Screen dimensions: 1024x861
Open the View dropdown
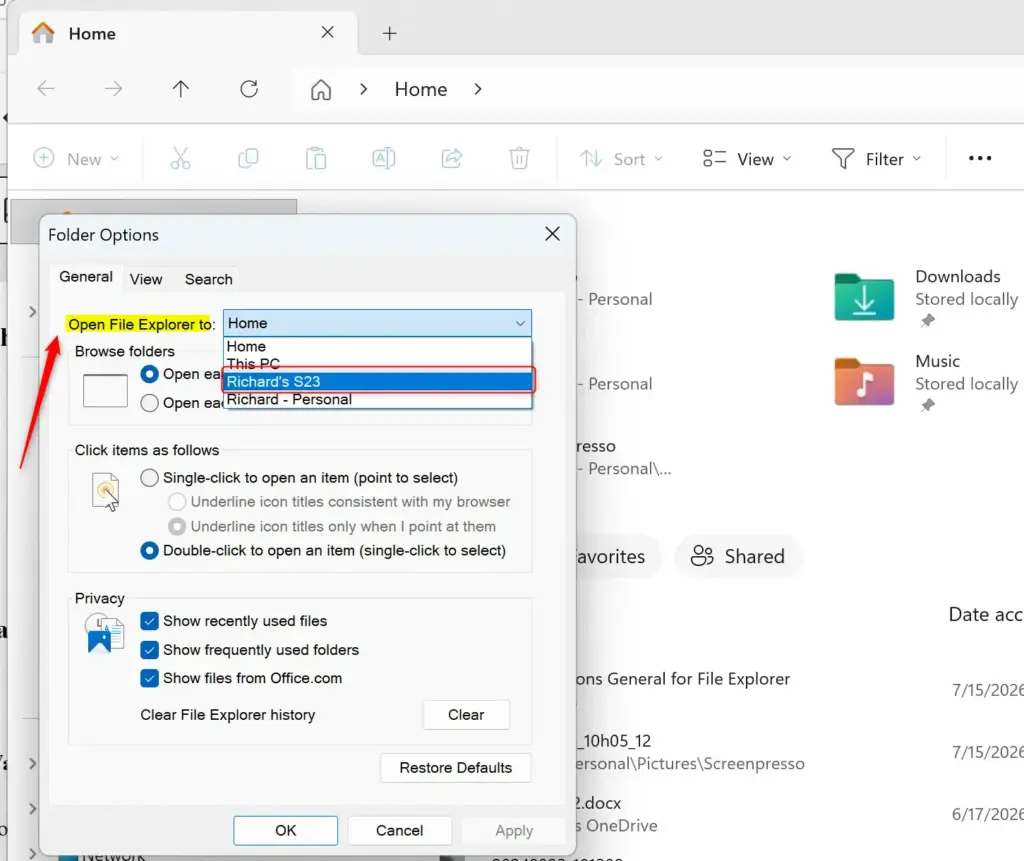[x=747, y=159]
